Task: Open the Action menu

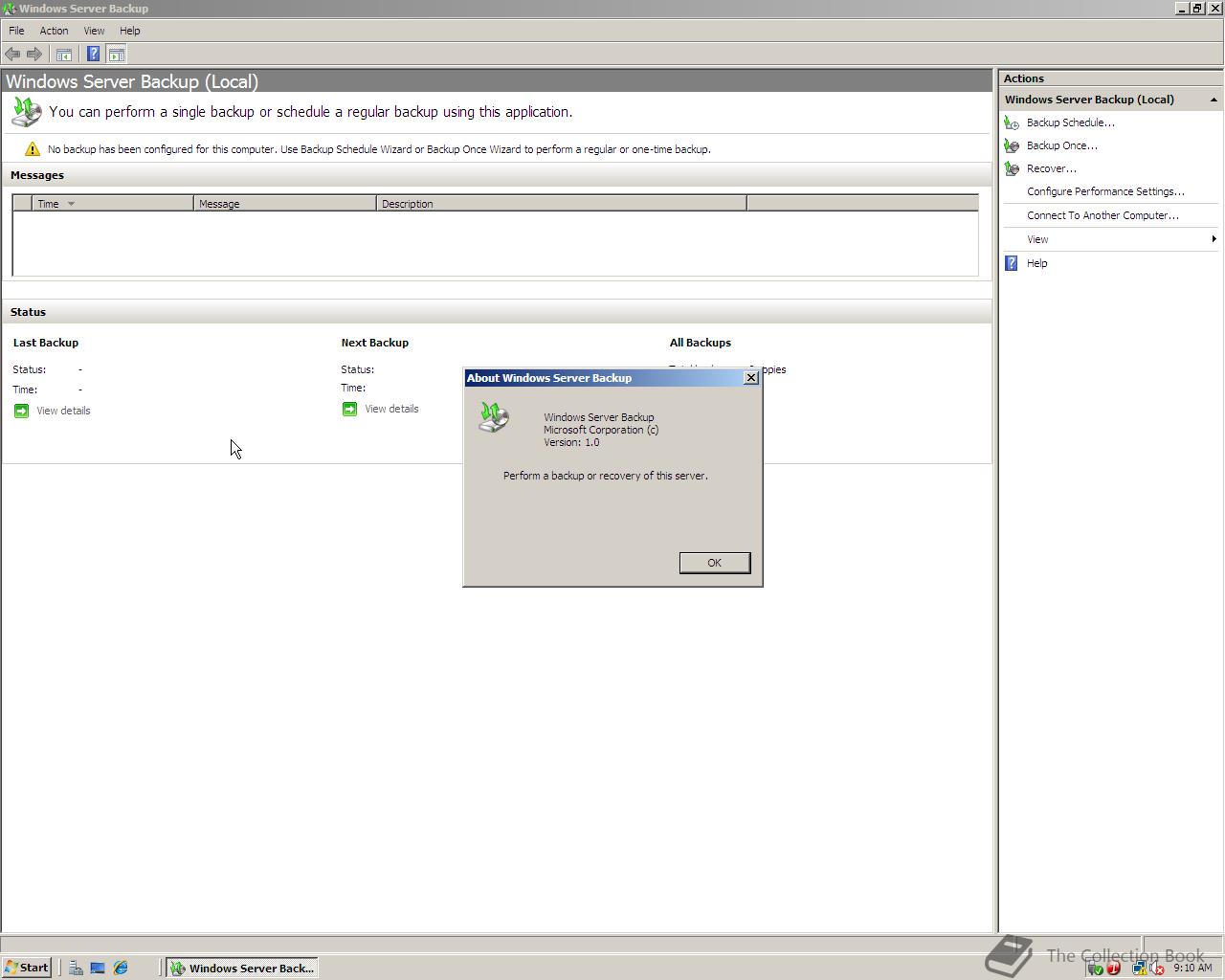Action: click(54, 31)
